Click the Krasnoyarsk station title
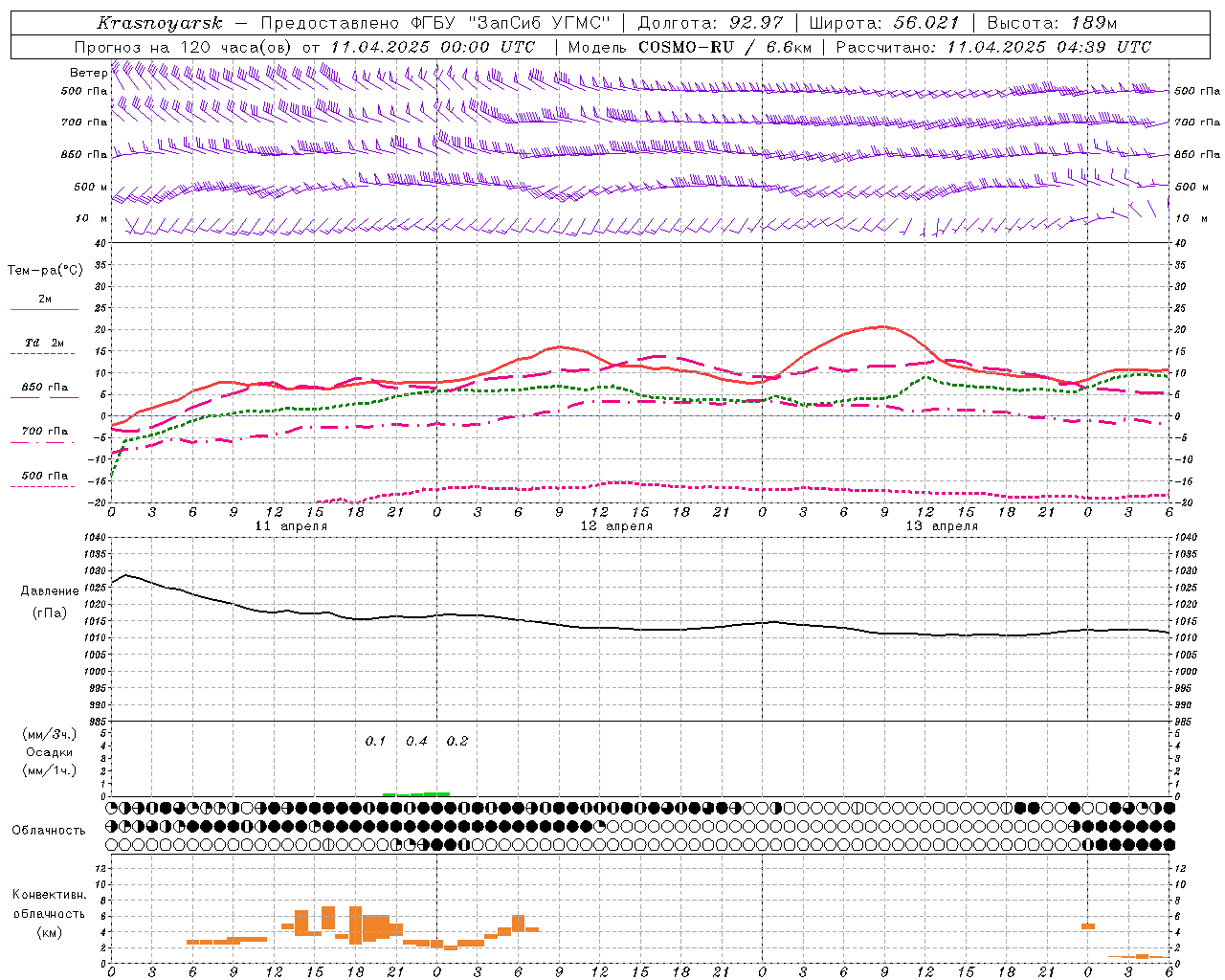This screenshot has height=980, width=1225. (x=159, y=23)
